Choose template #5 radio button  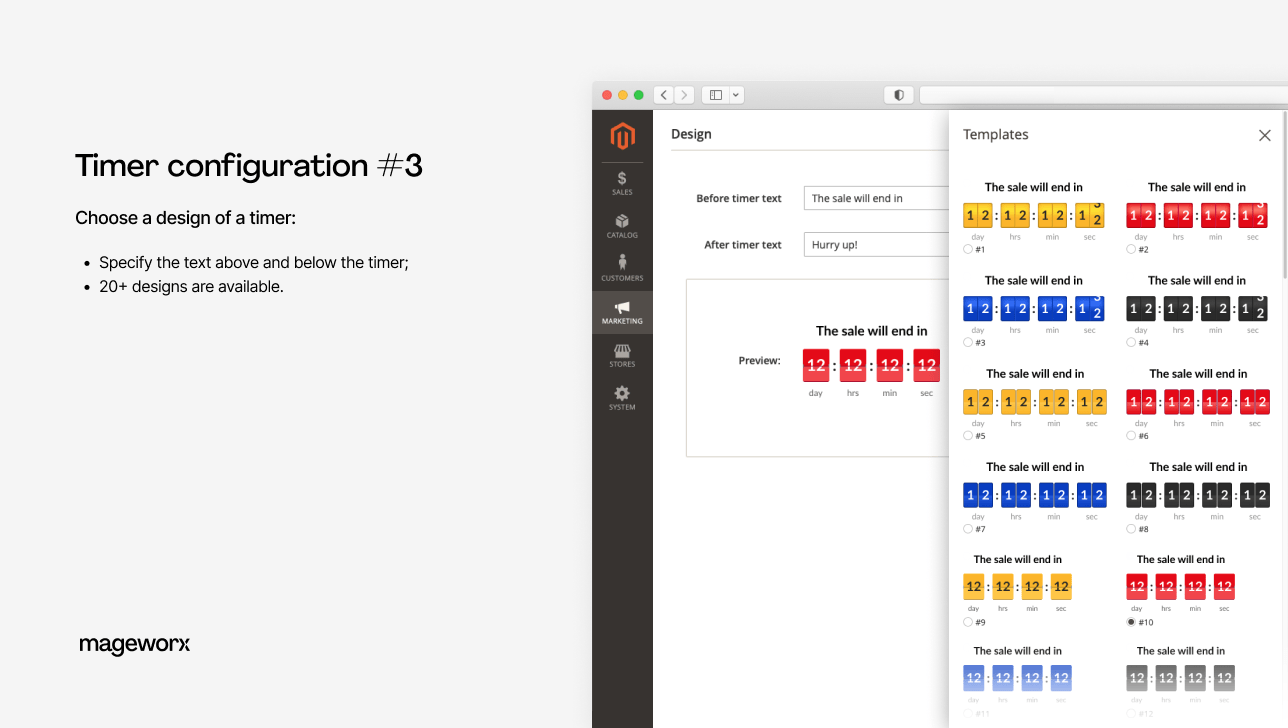click(966, 435)
